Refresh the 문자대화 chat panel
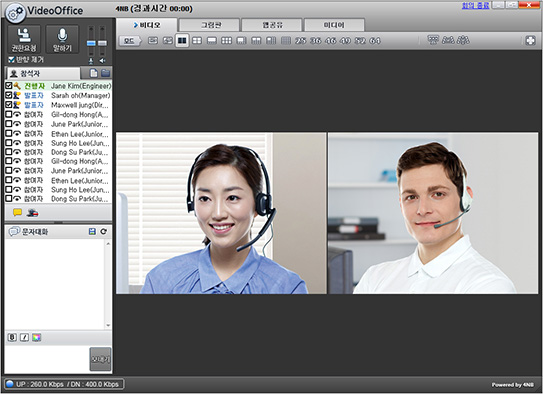This screenshot has height=394, width=543. point(104,231)
